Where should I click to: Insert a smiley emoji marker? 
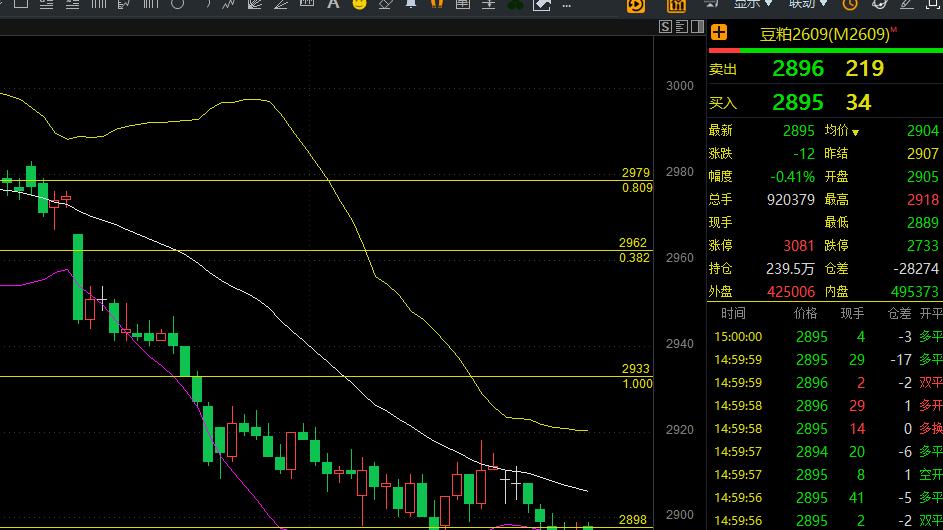tap(359, 4)
